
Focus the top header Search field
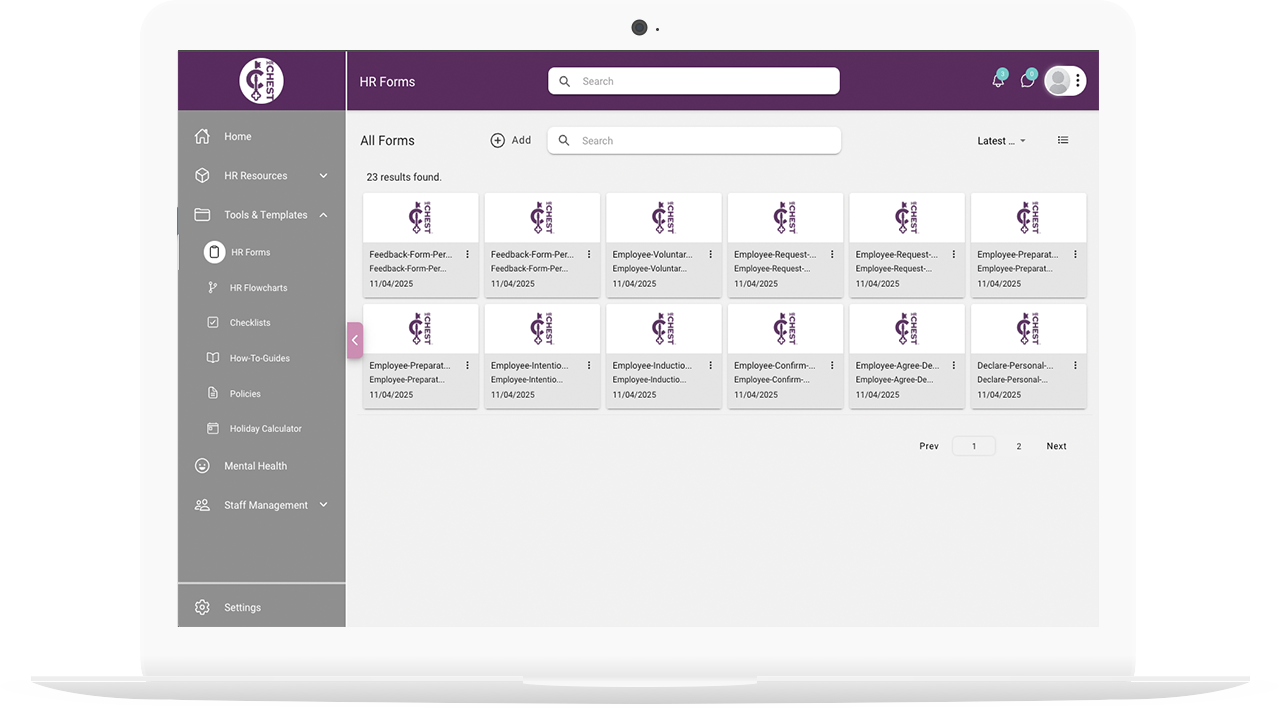tap(694, 81)
